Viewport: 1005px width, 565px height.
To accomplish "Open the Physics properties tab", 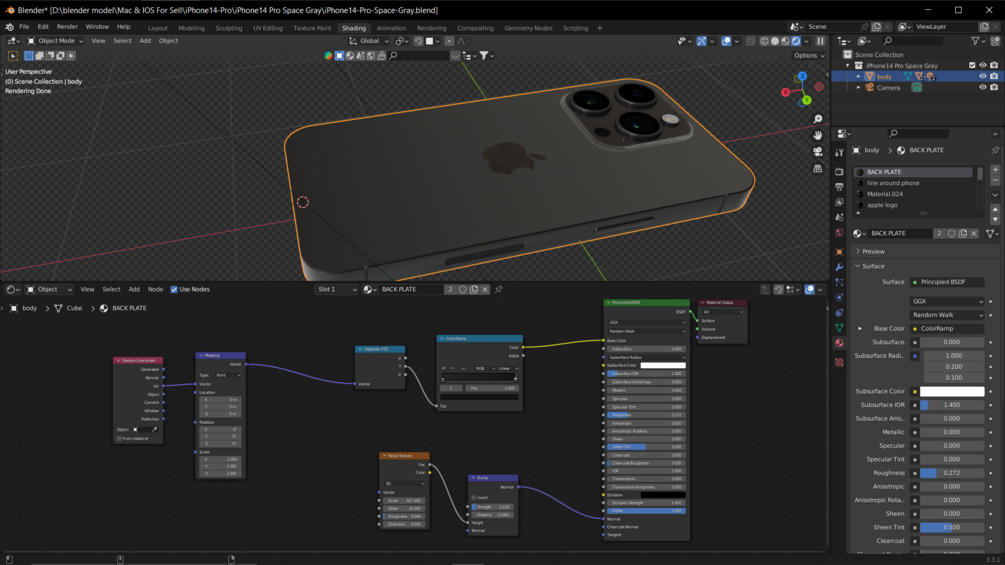I will click(x=839, y=298).
